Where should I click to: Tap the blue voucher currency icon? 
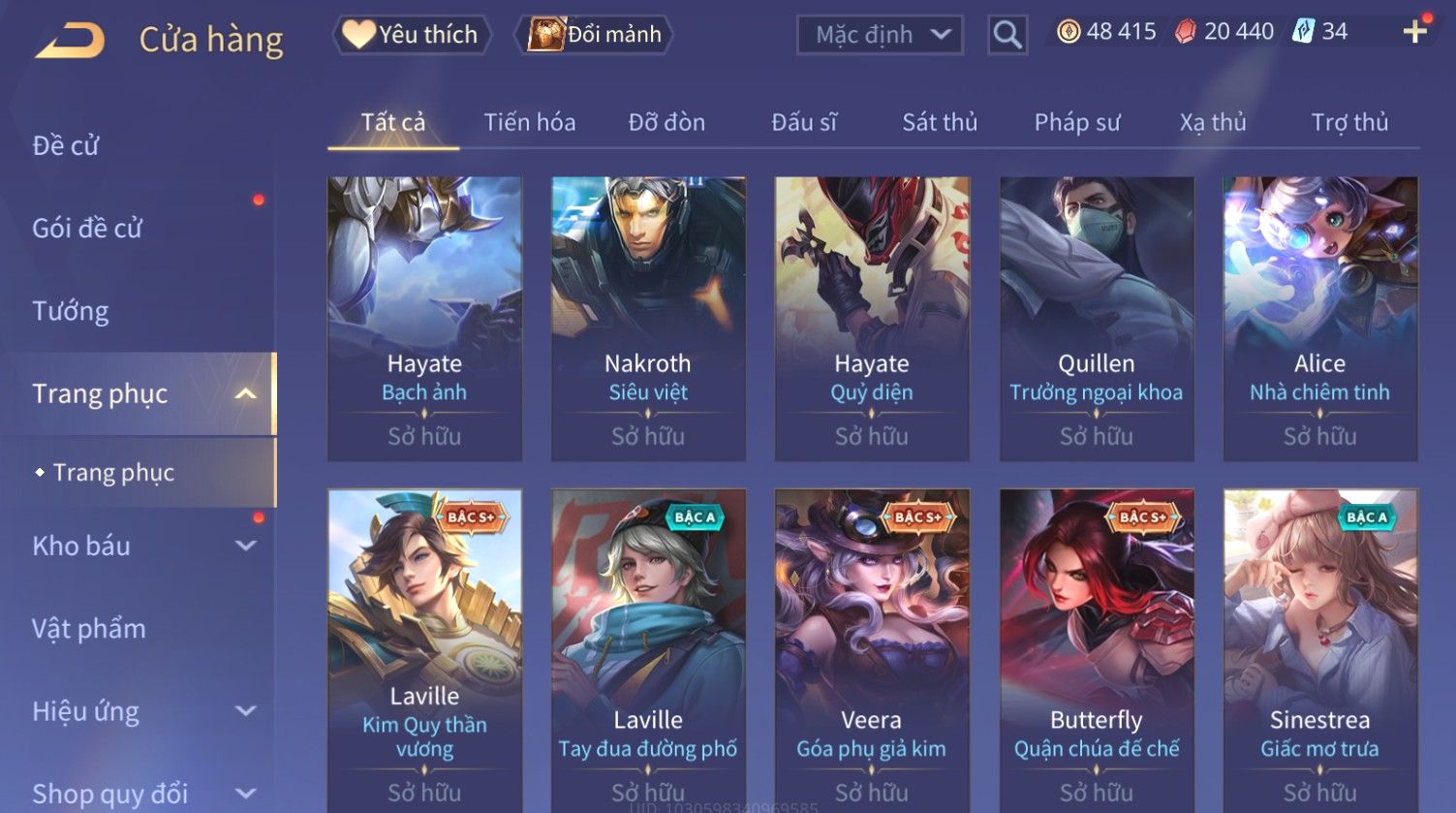click(1303, 32)
